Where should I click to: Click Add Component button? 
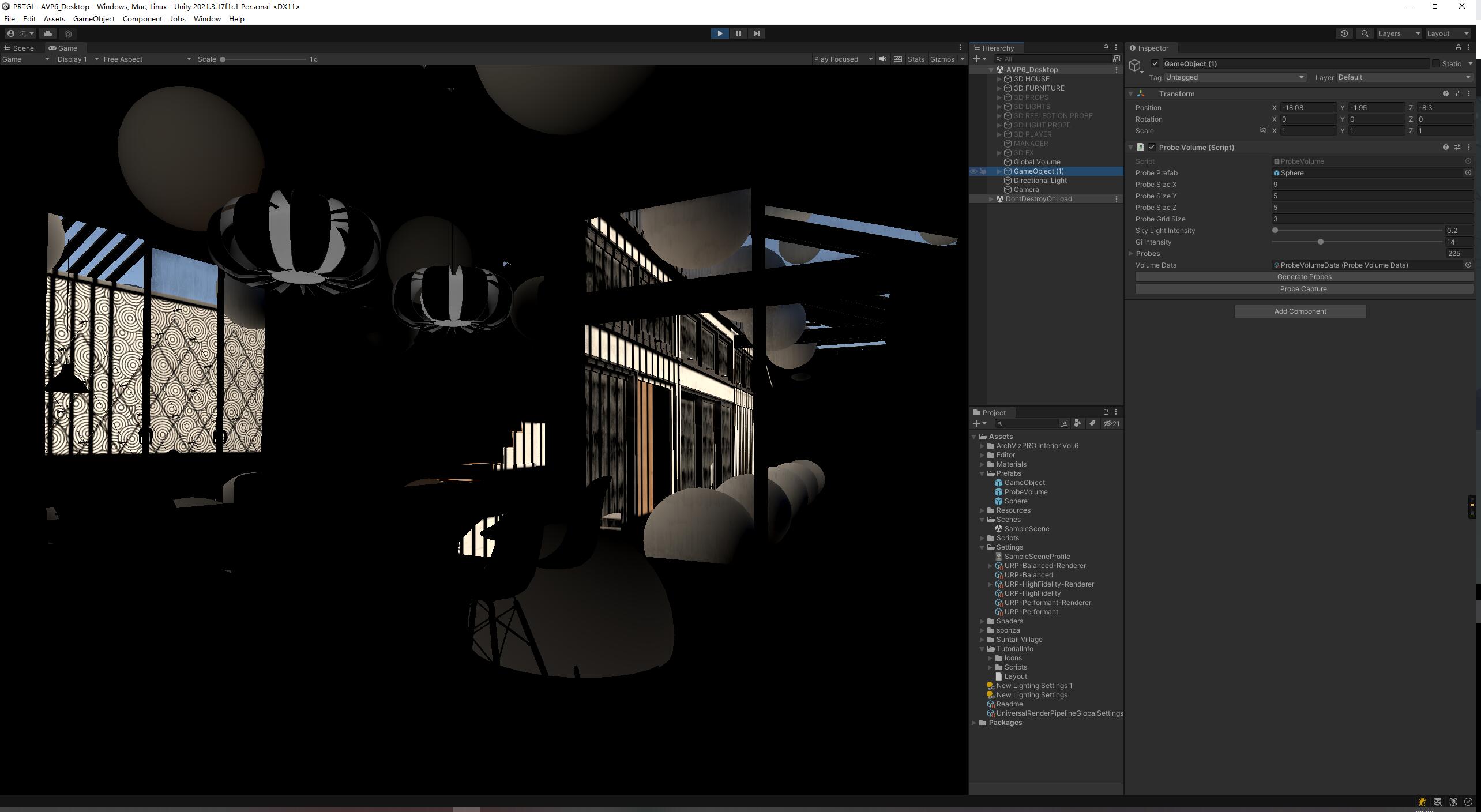[x=1300, y=311]
